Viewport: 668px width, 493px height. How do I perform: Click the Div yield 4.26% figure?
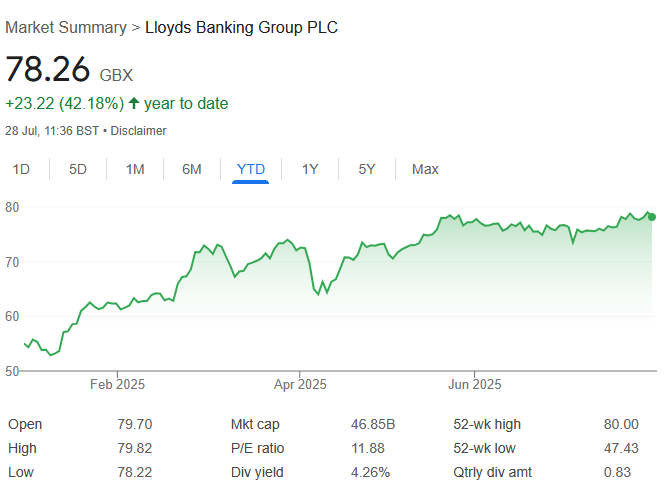[x=371, y=471]
